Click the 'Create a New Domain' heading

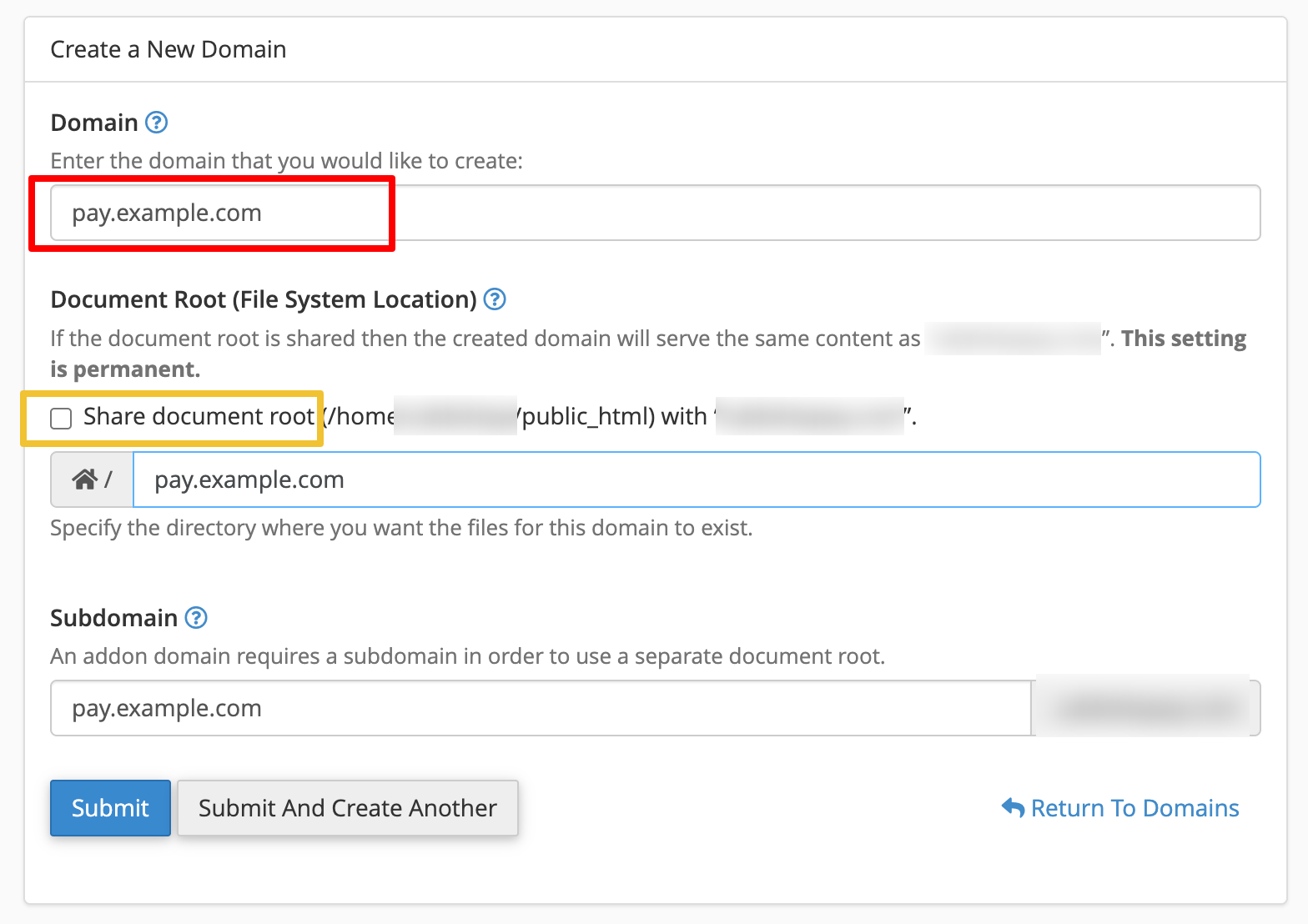coord(169,49)
